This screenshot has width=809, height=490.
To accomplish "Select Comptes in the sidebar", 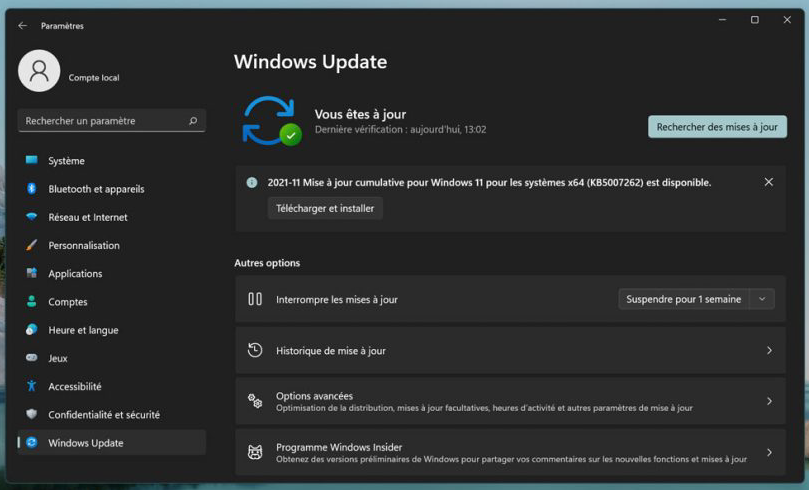I will (x=111, y=302).
